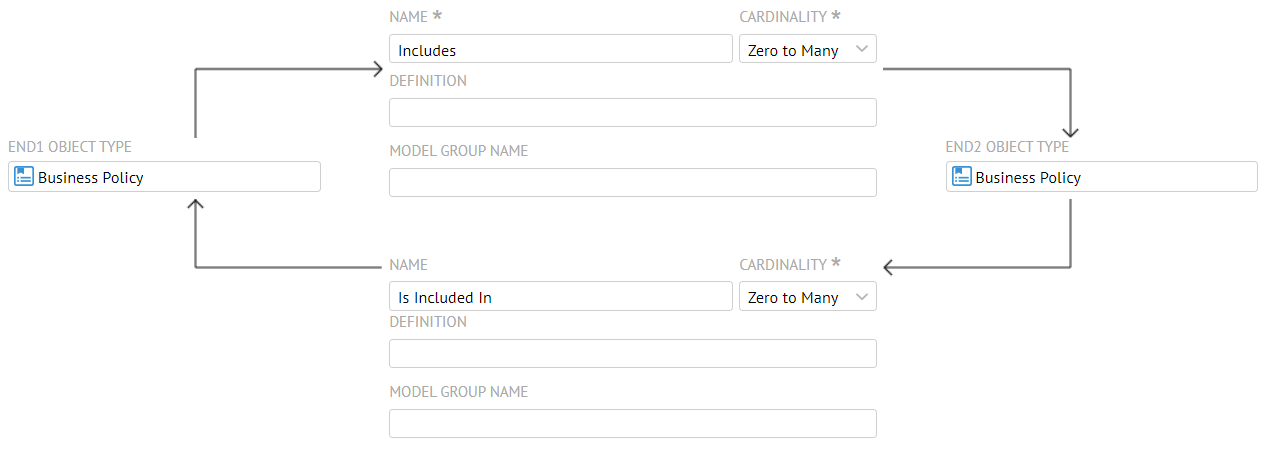Click the required NAME label above Includes
This screenshot has height=449, width=1267.
pos(409,17)
